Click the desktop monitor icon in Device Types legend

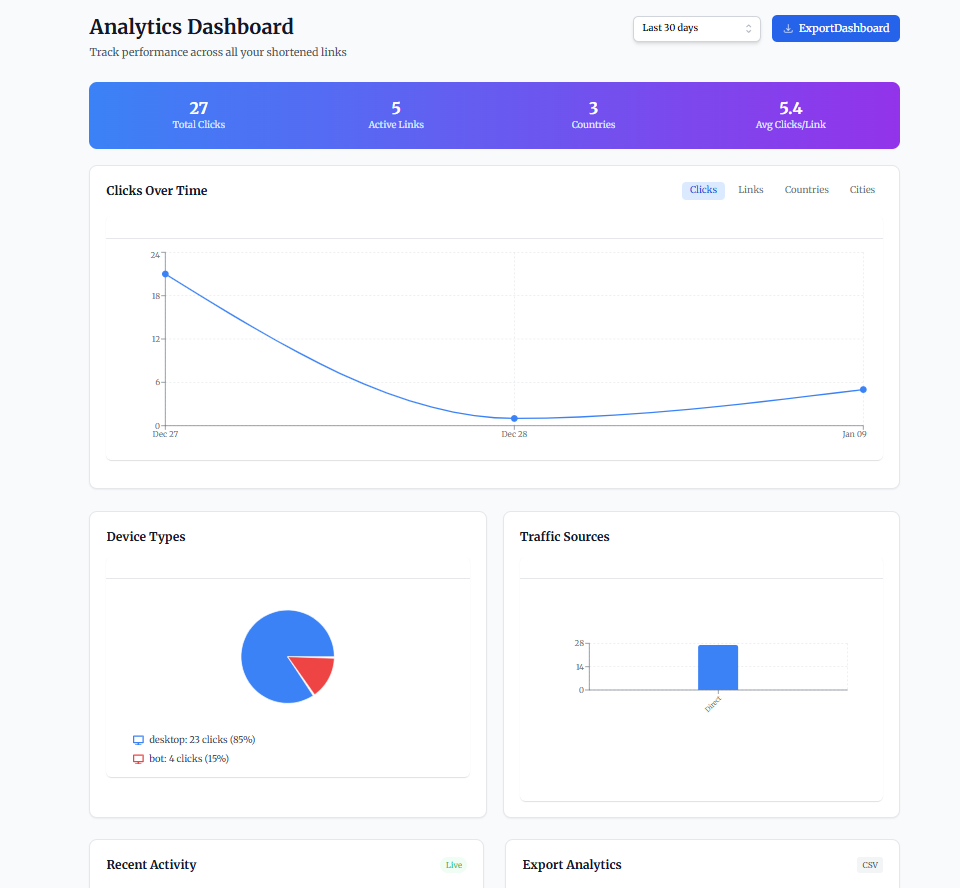point(138,739)
